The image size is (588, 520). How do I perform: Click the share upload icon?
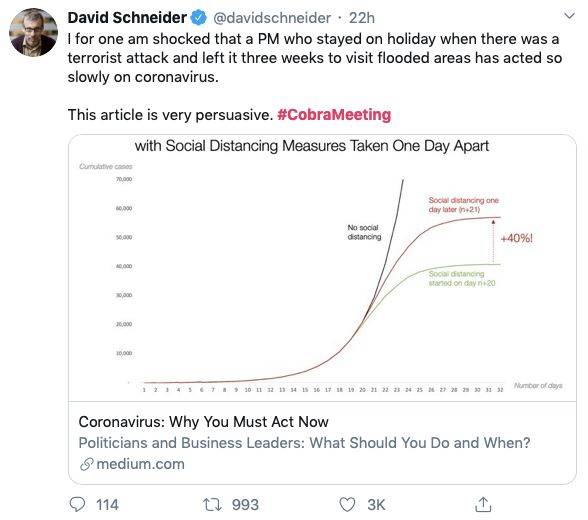[483, 504]
